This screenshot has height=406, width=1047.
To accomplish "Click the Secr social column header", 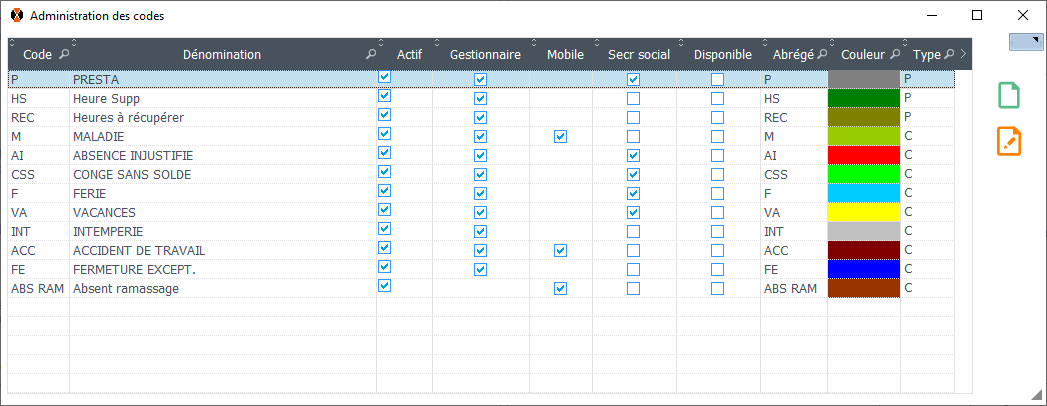I will [x=639, y=55].
